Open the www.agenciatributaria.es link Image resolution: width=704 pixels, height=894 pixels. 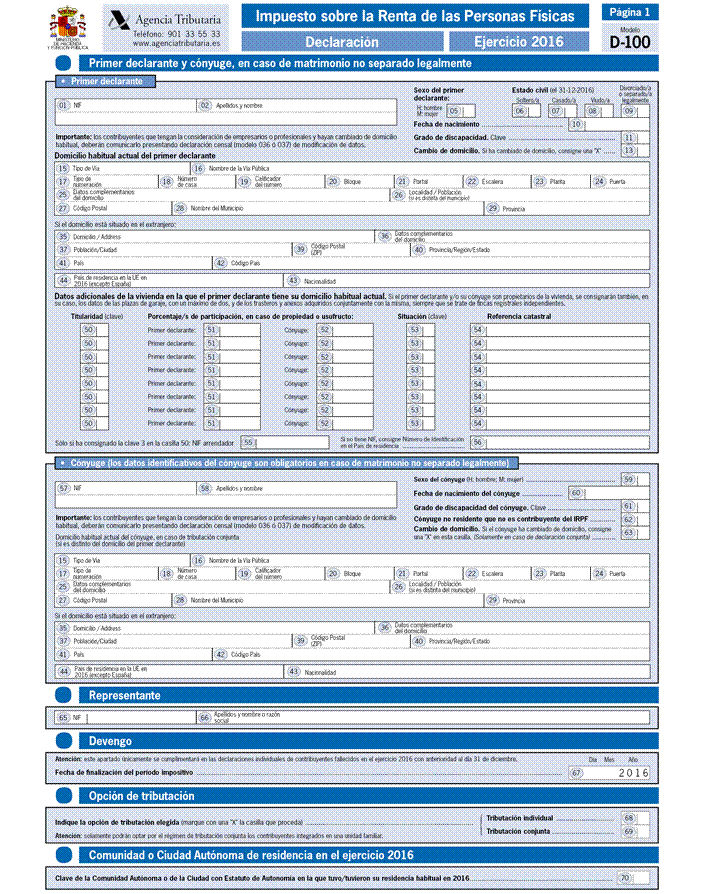(176, 45)
